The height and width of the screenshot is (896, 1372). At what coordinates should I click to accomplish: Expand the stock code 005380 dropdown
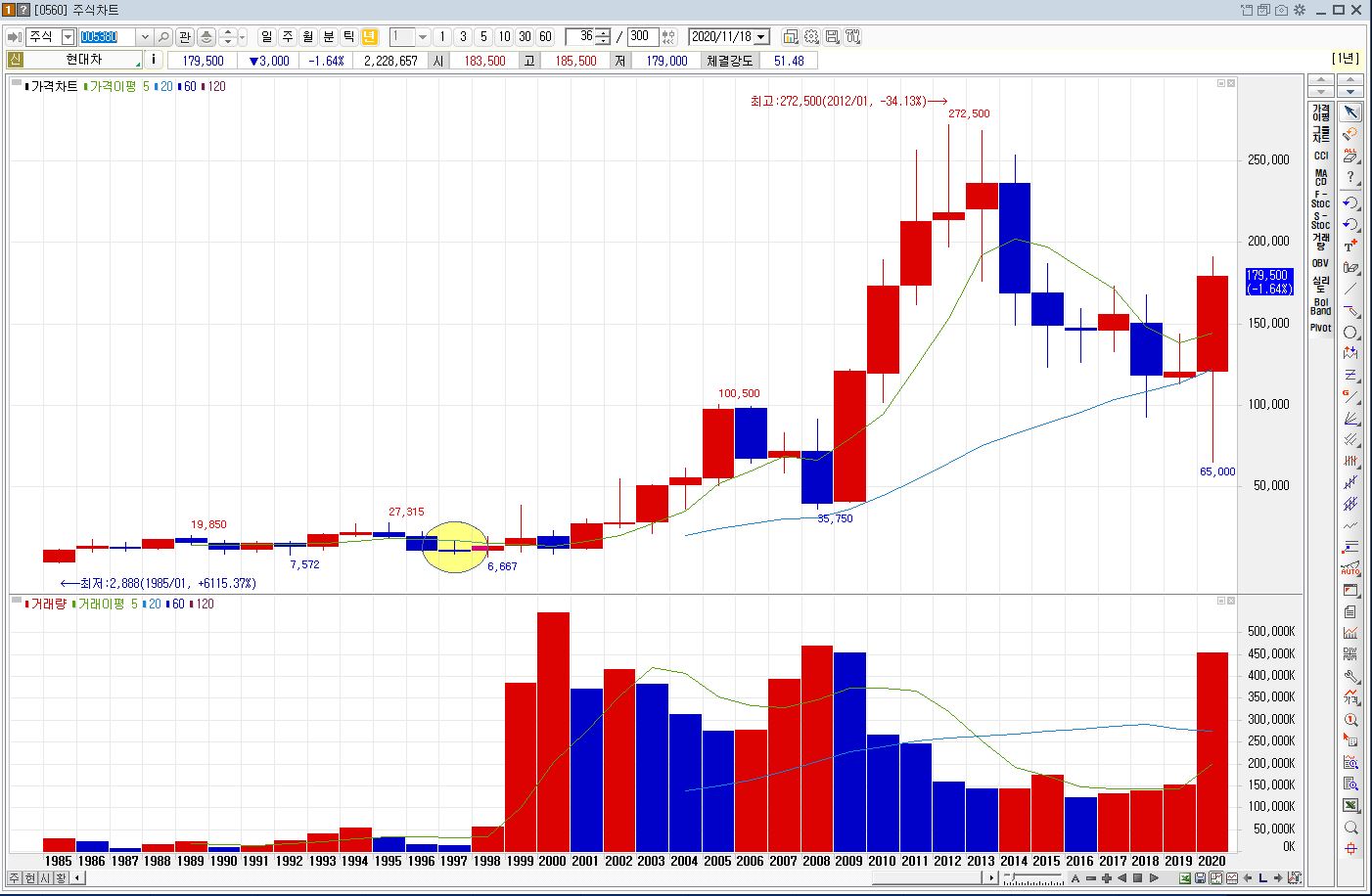click(x=145, y=37)
